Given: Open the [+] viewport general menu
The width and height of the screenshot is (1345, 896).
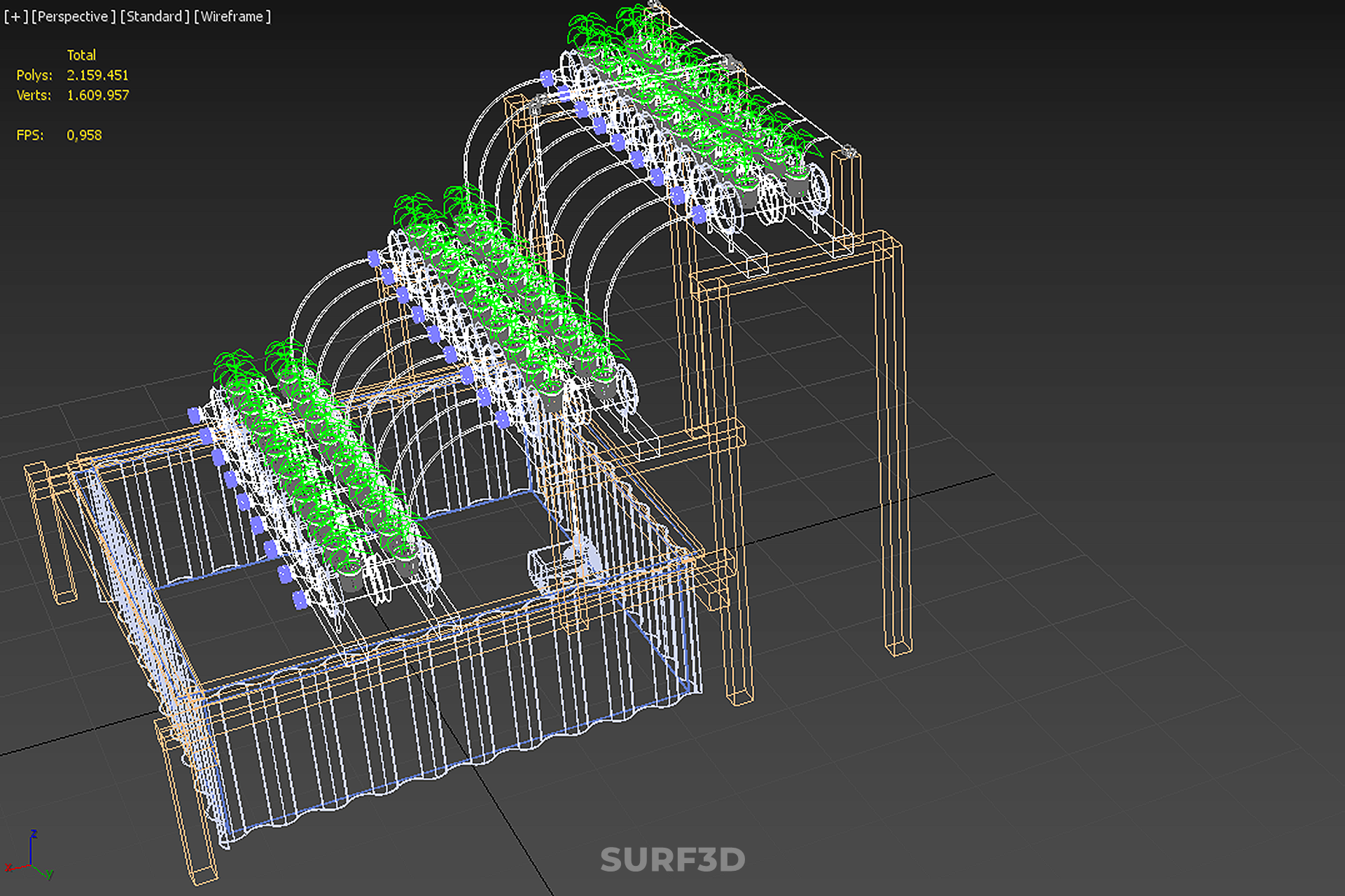Looking at the screenshot, I should [x=15, y=16].
